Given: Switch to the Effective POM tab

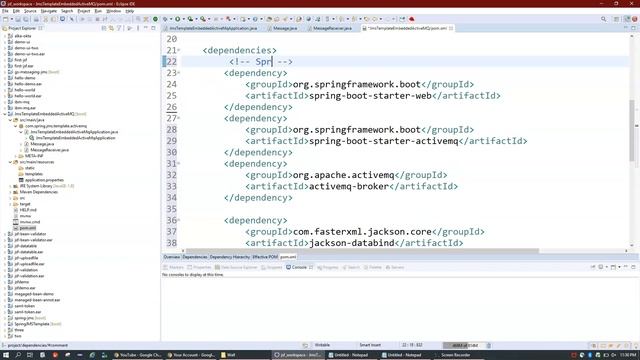Looking at the screenshot, I should point(265,257).
